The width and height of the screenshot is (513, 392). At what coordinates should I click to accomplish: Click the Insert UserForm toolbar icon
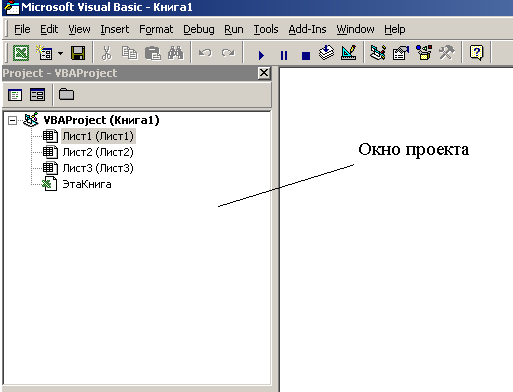coord(44,53)
